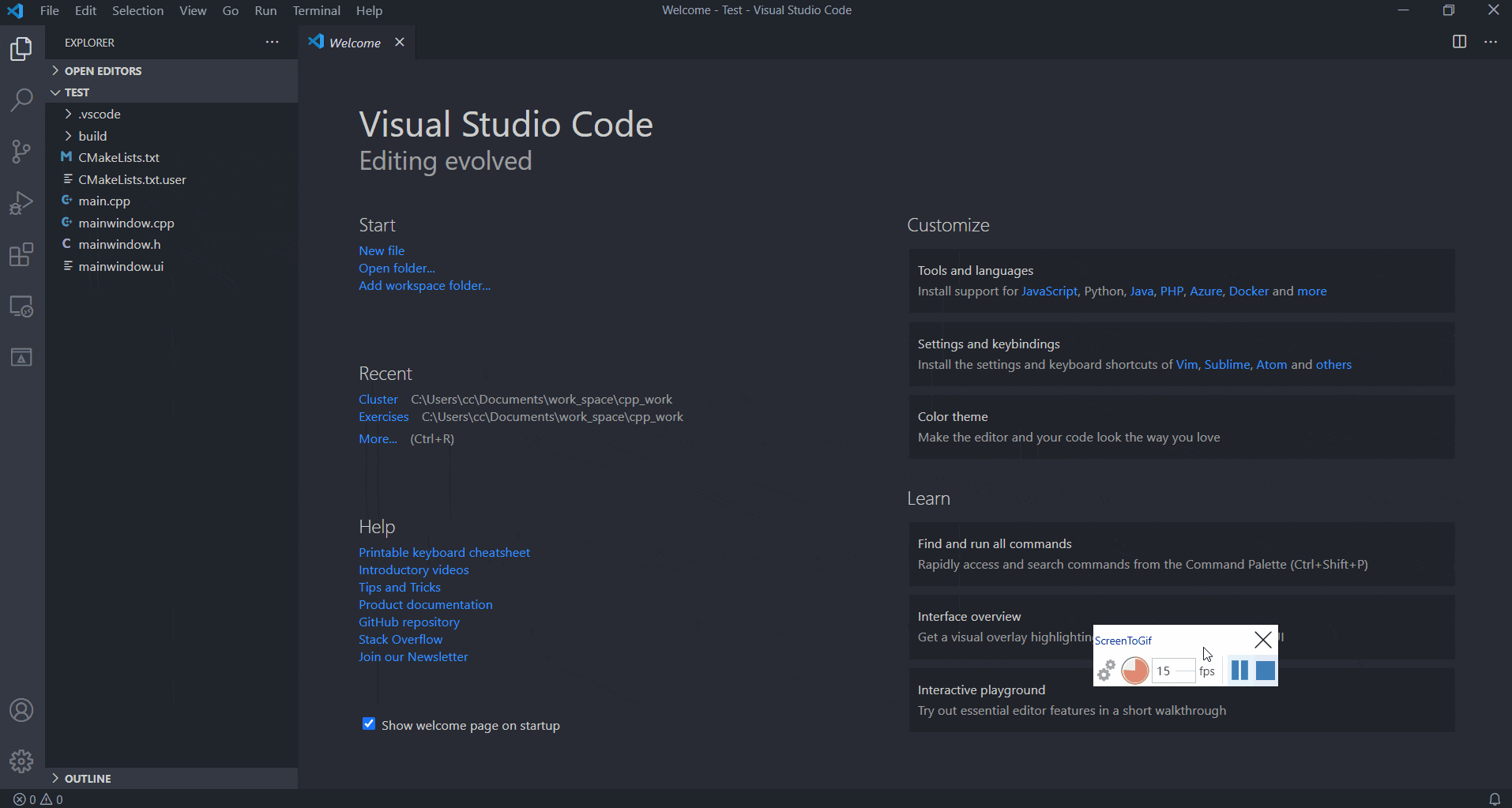
Task: Open the GitHub repository link
Action: [x=409, y=622]
